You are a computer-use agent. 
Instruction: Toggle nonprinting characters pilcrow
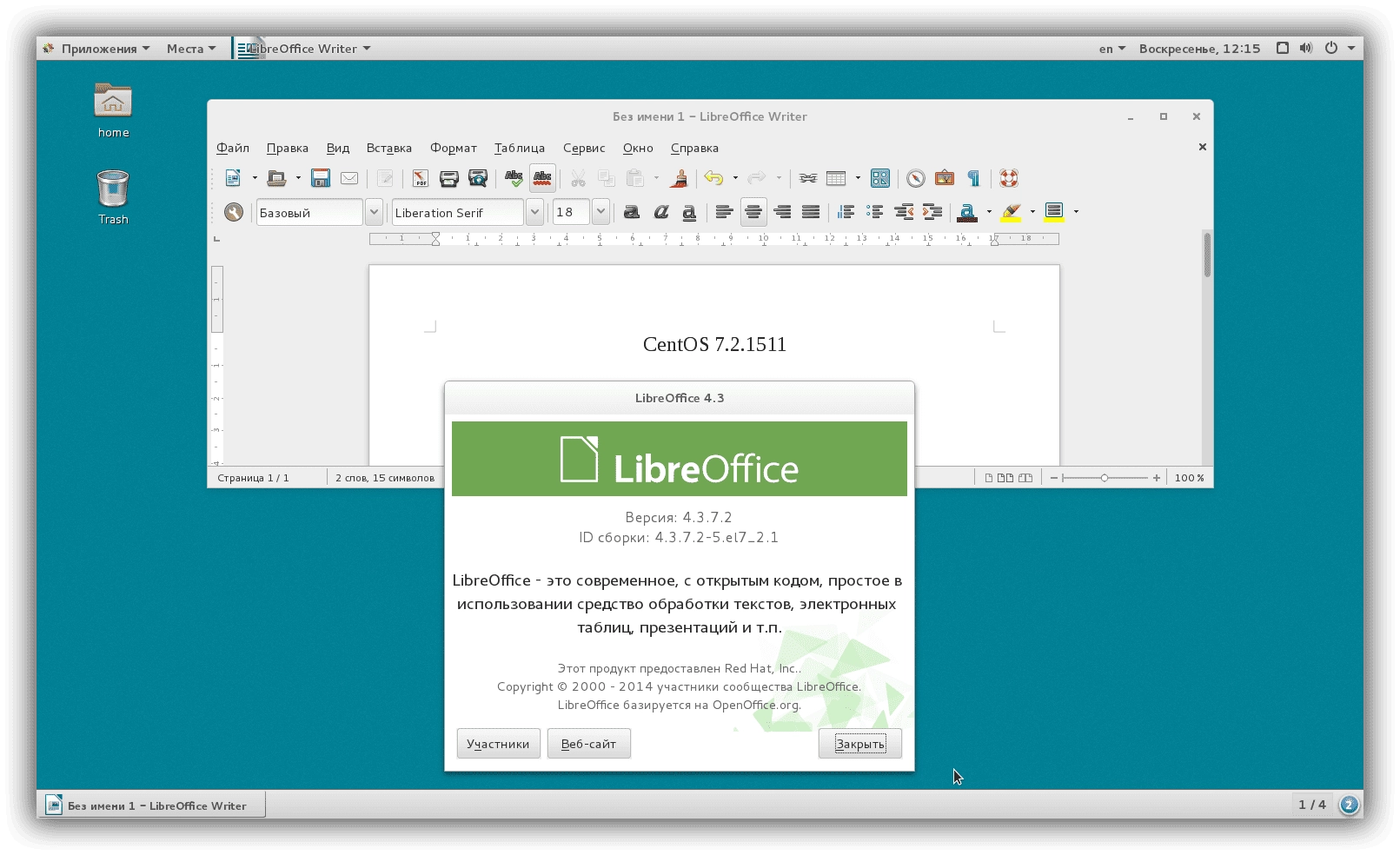pyautogui.click(x=973, y=178)
